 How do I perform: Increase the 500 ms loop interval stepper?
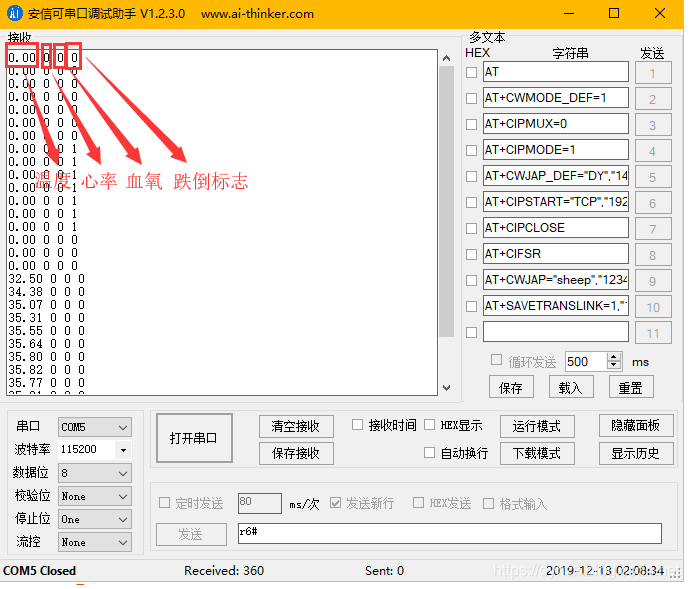[x=614, y=357]
